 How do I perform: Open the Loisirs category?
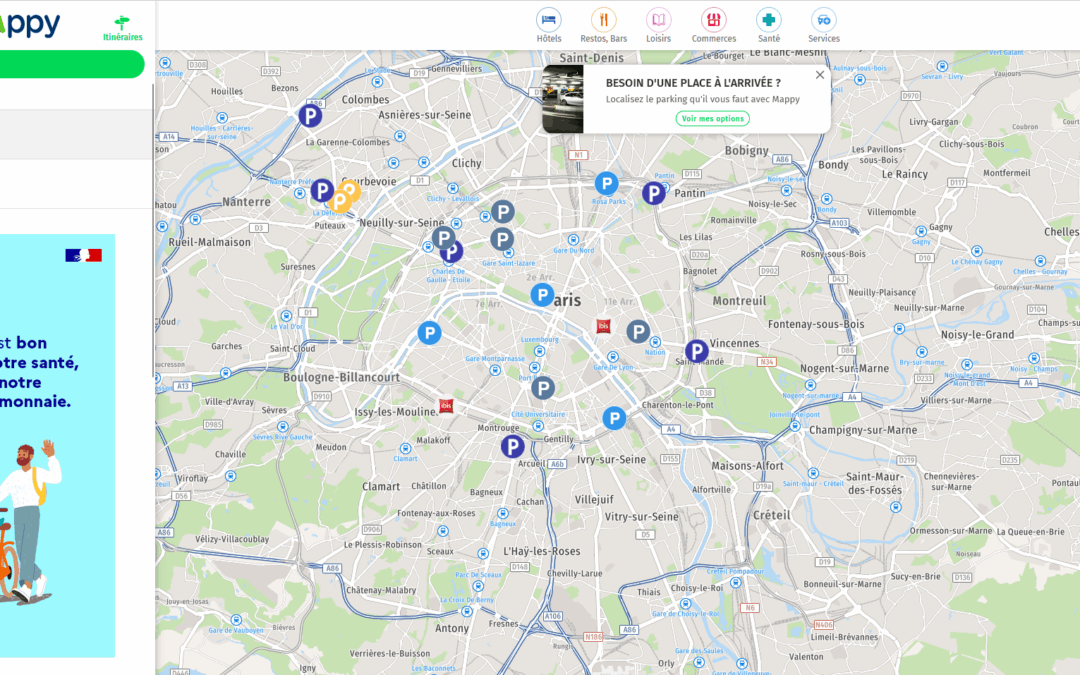coord(658,25)
